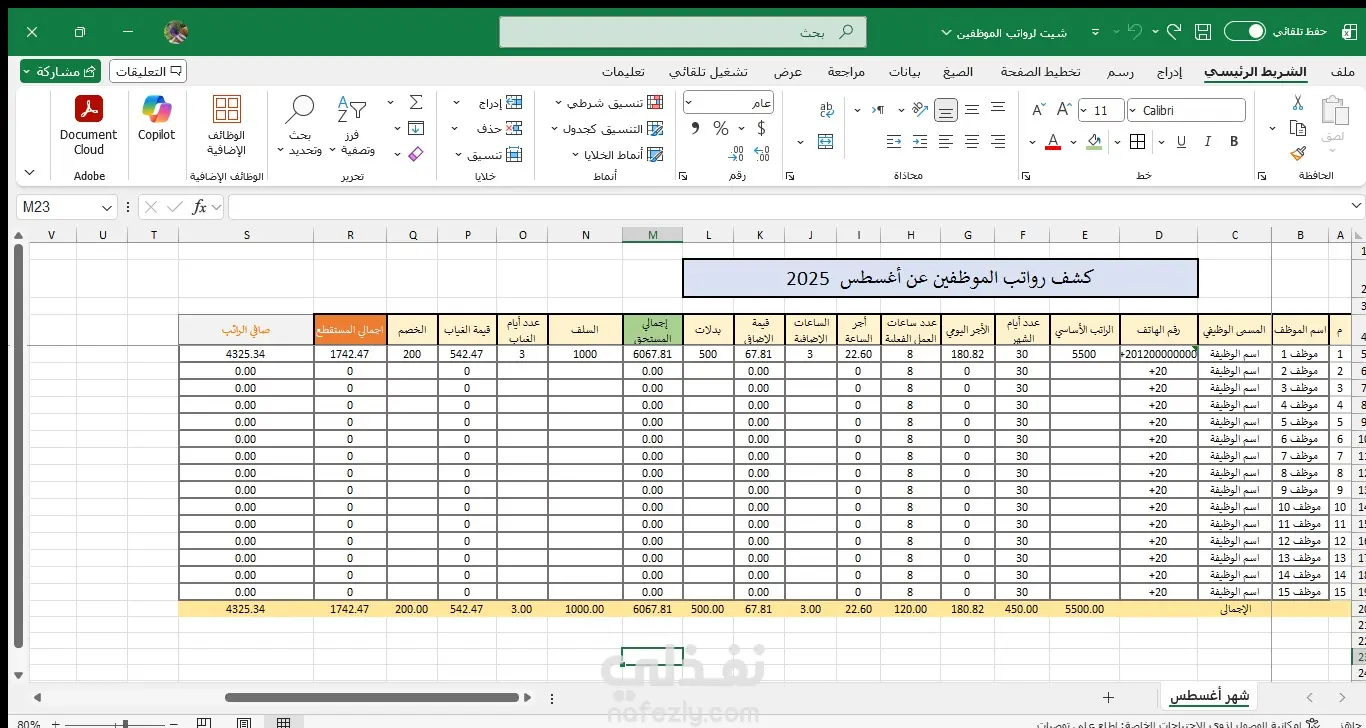The width and height of the screenshot is (1366, 728).
Task: Switch to the Review (مراجعة) tab
Action: [x=846, y=72]
